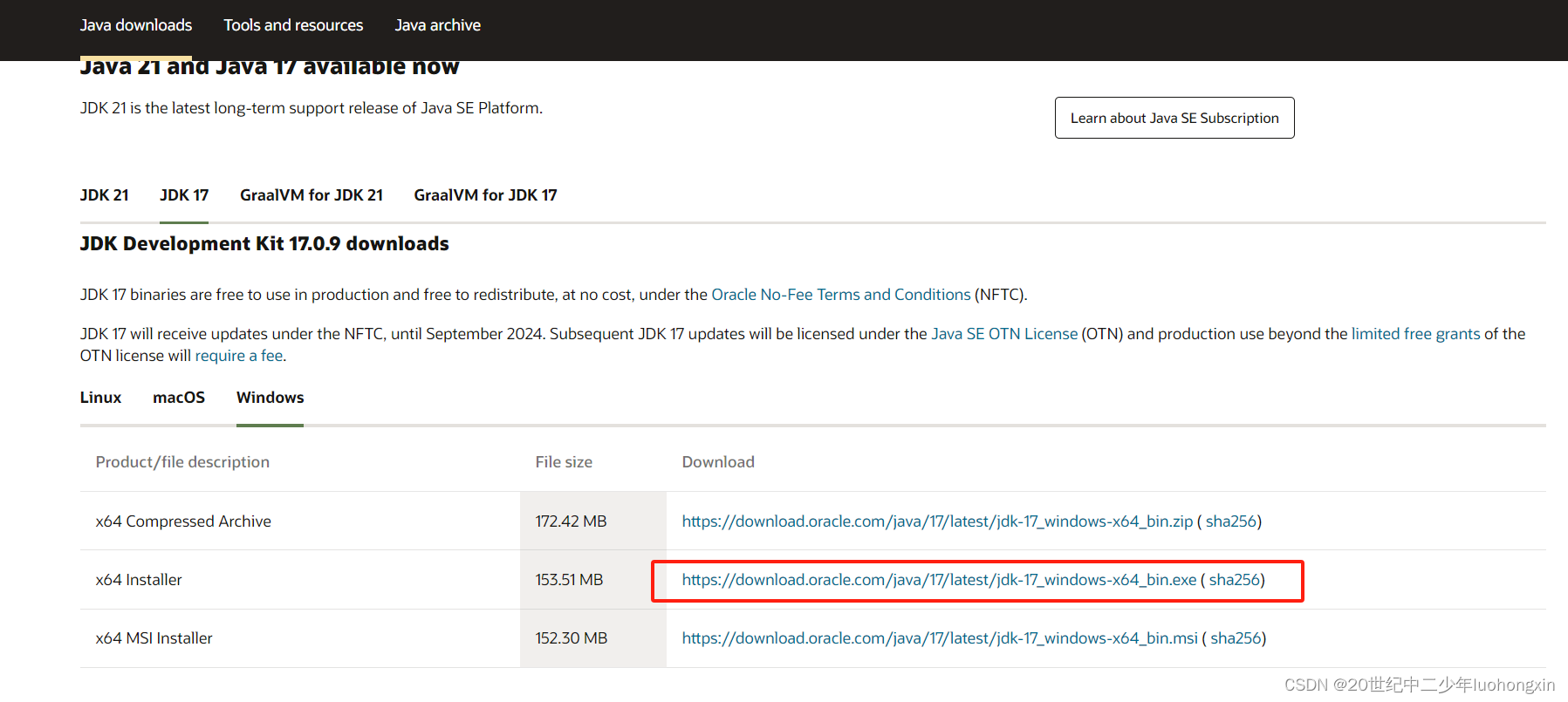
Task: Download the jdk-17 windows-x64 msi installer
Action: click(x=940, y=638)
